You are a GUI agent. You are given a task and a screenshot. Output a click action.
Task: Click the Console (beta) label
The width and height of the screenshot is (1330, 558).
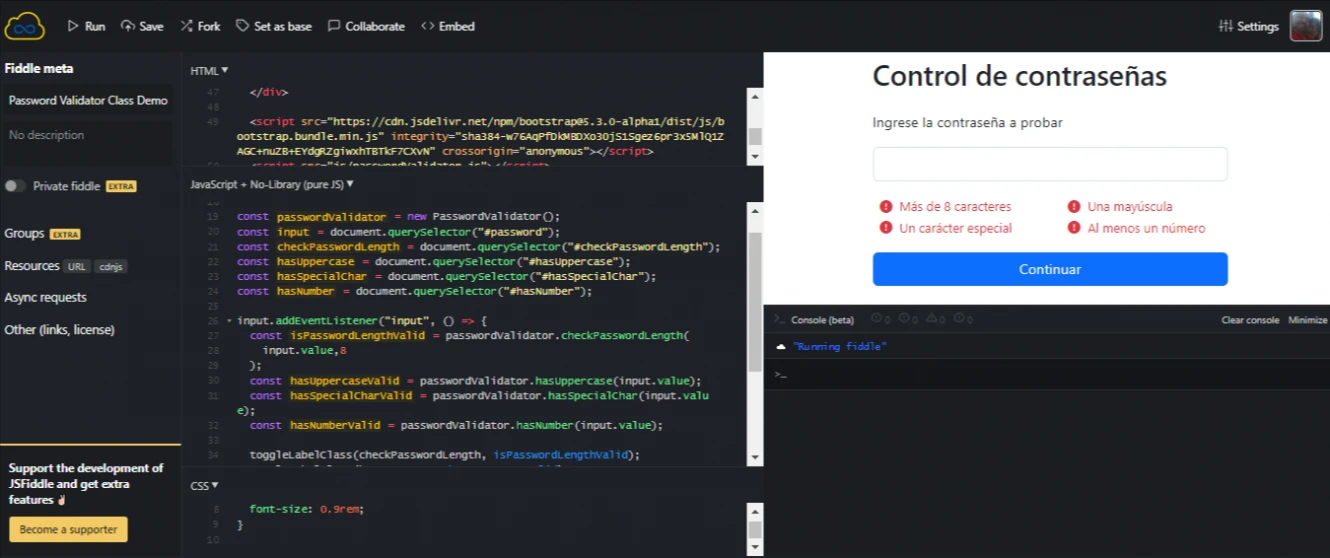(822, 320)
